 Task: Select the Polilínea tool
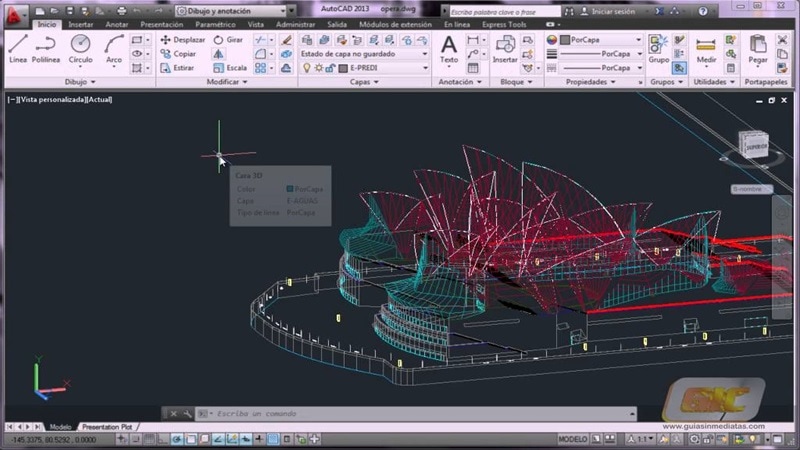[x=46, y=49]
